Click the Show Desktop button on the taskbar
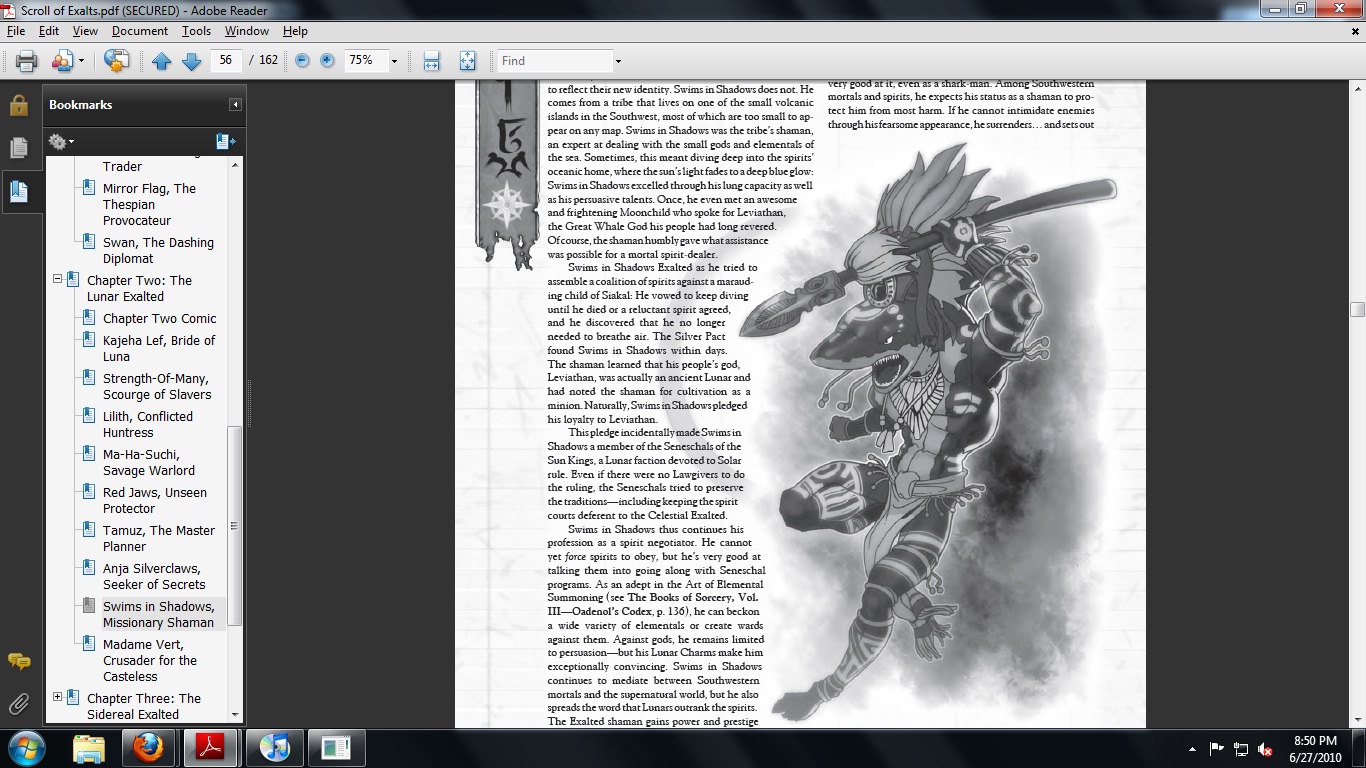 (1358, 748)
